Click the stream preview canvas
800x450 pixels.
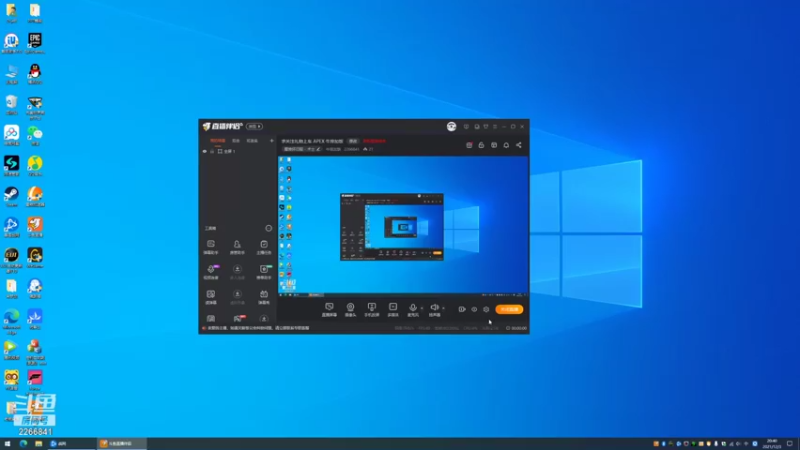pyautogui.click(x=403, y=226)
